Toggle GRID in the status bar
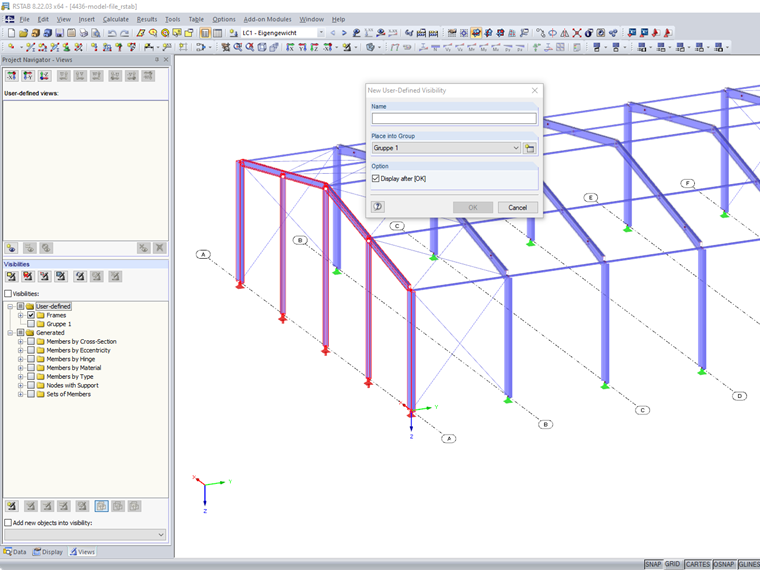760x570 pixels. [672, 564]
